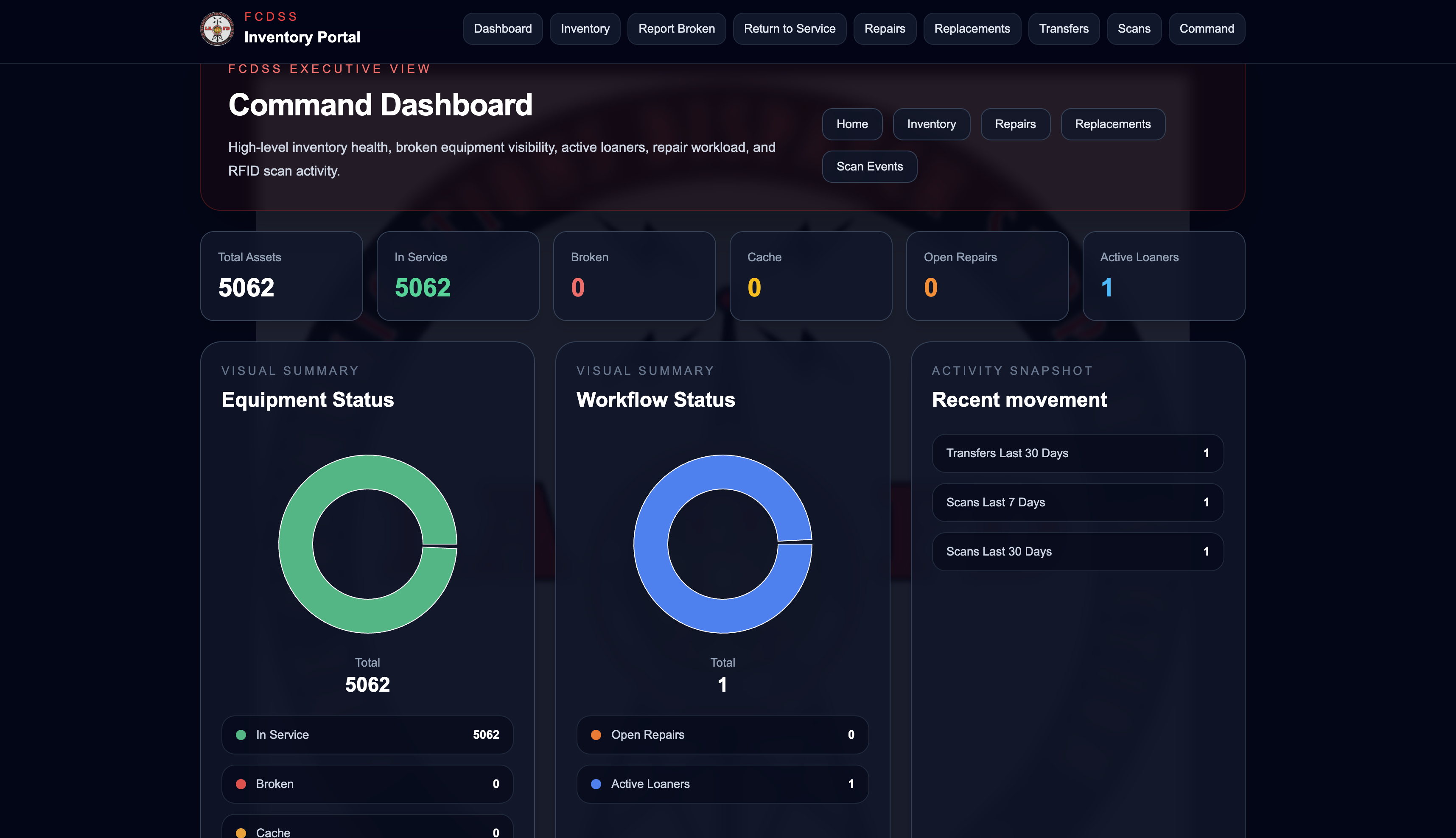1456x838 pixels.
Task: Select the Open Repairs stat card
Action: 987,276
